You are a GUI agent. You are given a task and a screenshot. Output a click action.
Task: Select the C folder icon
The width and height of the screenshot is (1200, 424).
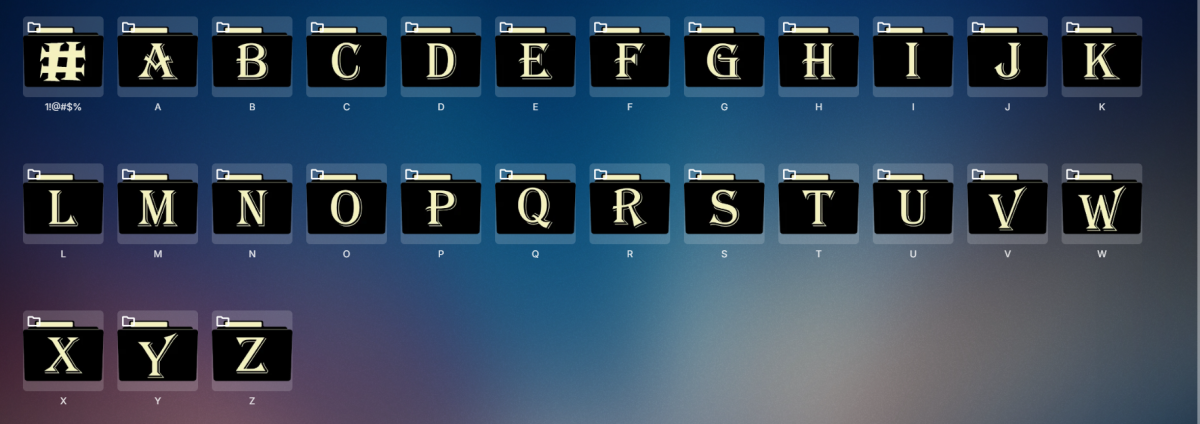(347, 56)
